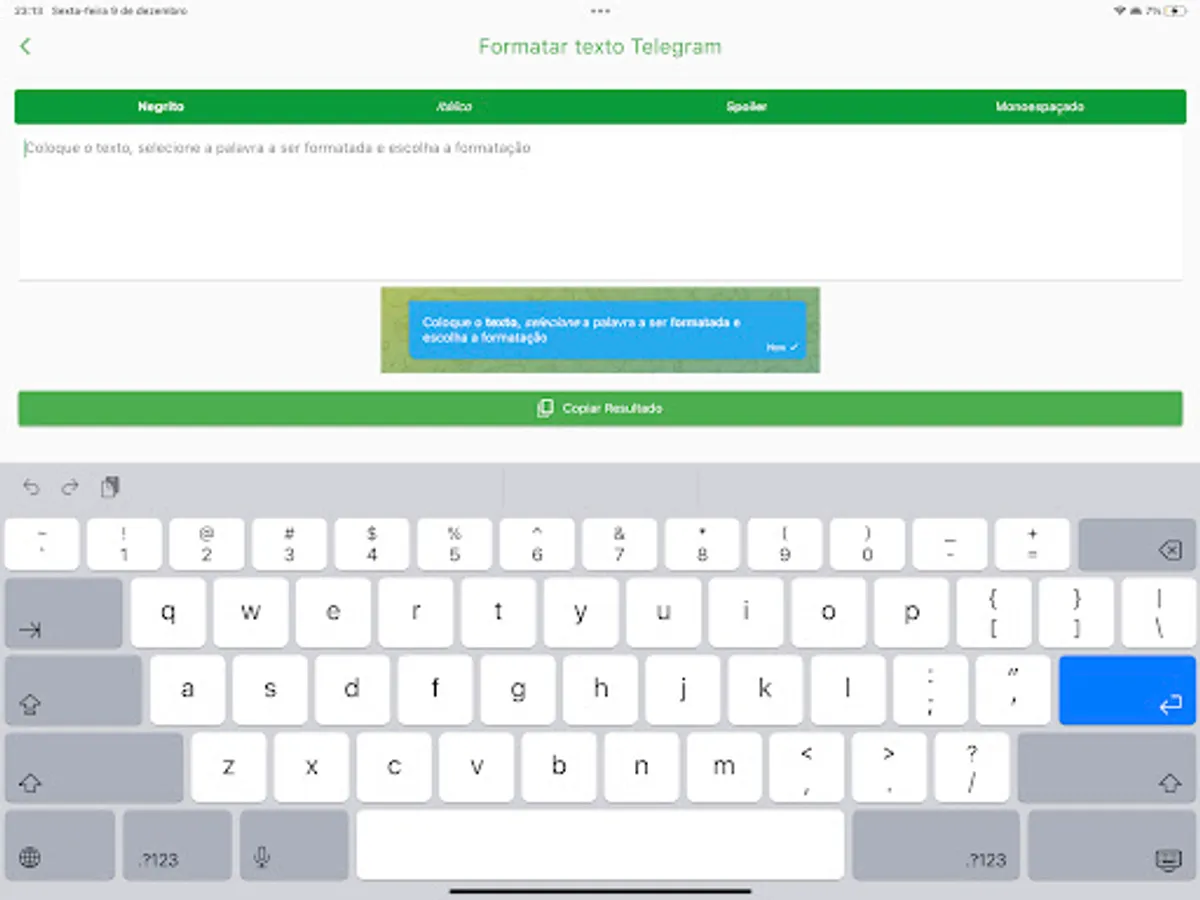The image size is (1200, 900).
Task: Tap the number 0 key
Action: pos(867,544)
